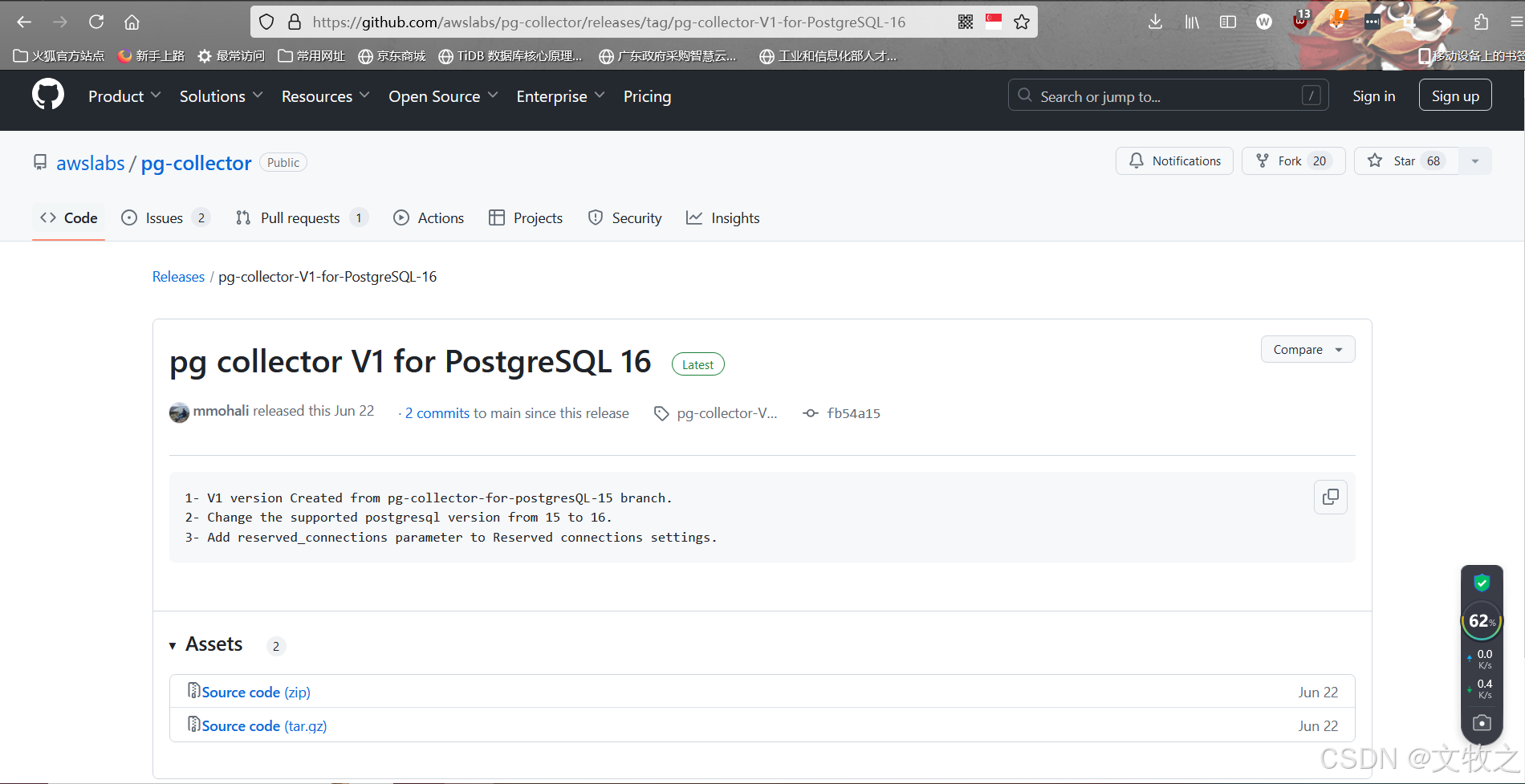
Task: Copy release notes with copy icon
Action: point(1331,498)
